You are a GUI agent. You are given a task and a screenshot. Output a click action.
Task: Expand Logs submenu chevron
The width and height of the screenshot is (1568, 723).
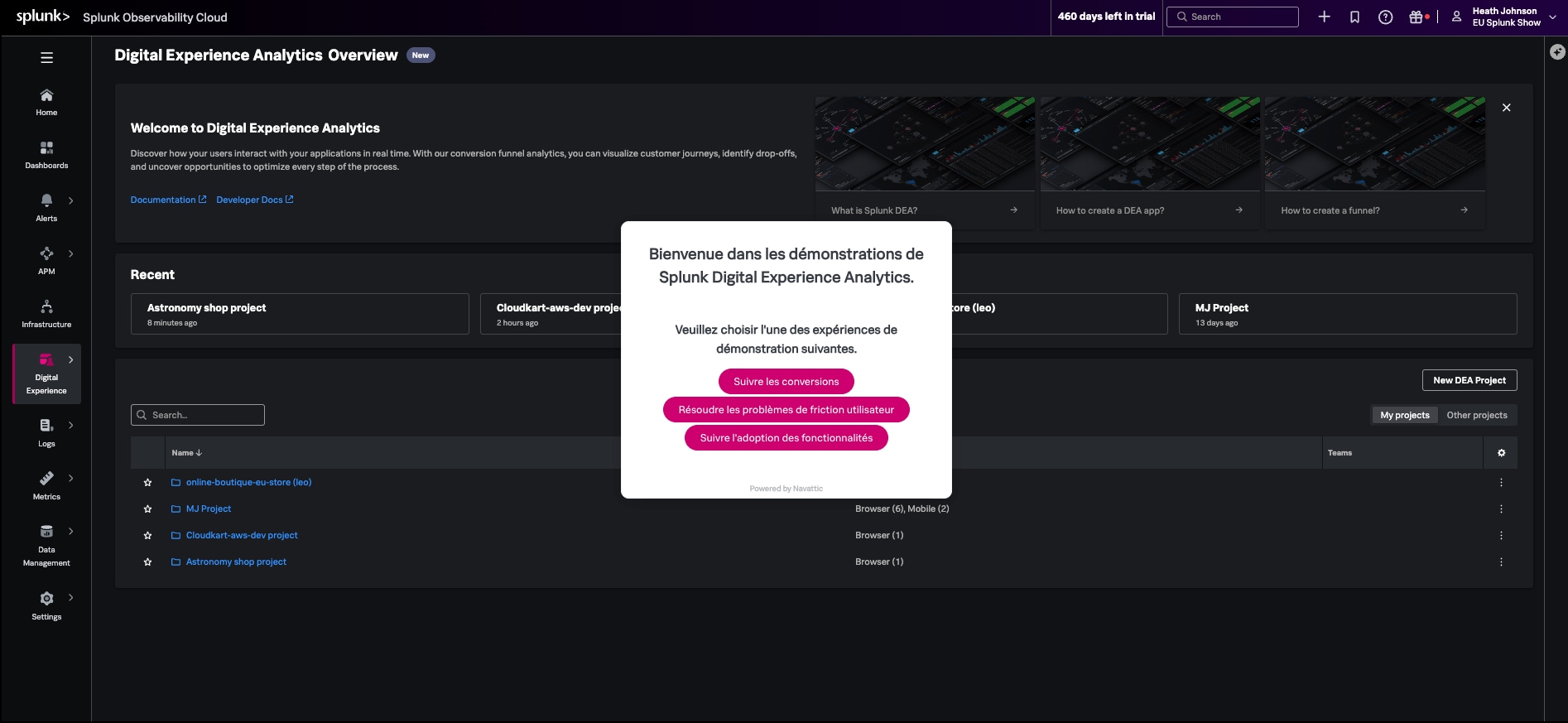pos(71,426)
